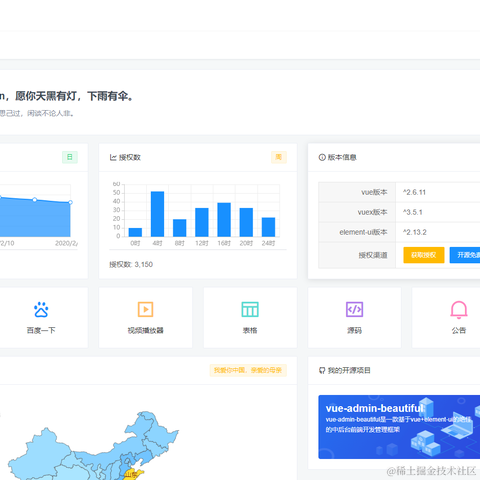The width and height of the screenshot is (480, 480).
Task: Click the middle data point on area chart
Action: (35, 200)
